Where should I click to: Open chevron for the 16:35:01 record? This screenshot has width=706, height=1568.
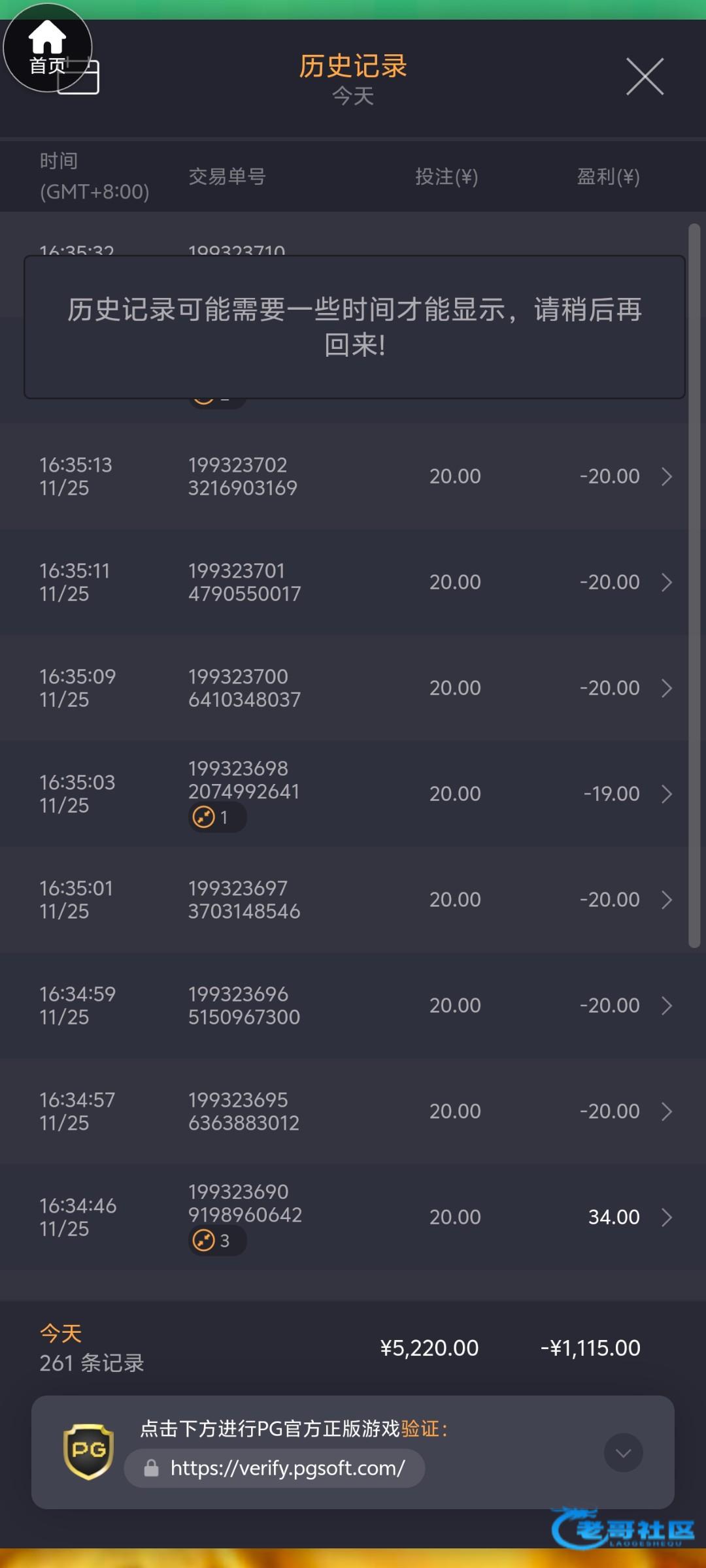point(666,900)
